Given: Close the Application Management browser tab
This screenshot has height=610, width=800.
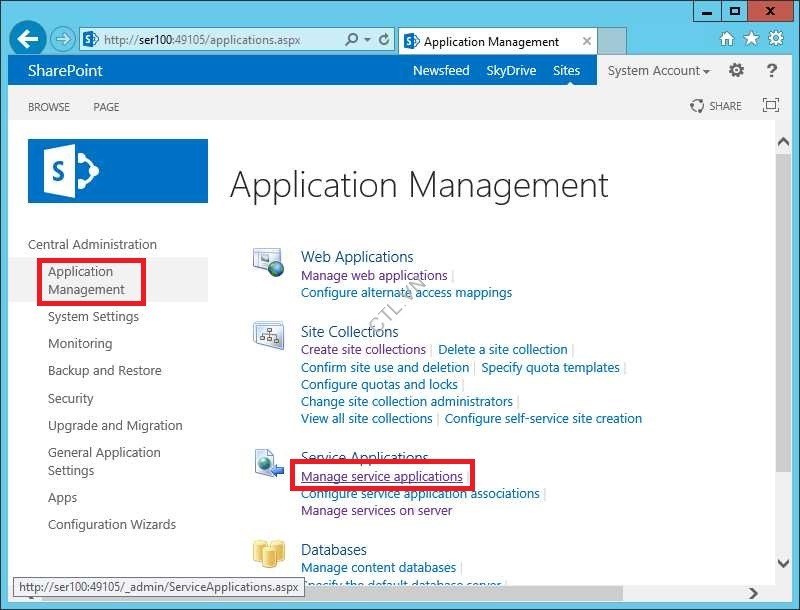Looking at the screenshot, I should [587, 41].
